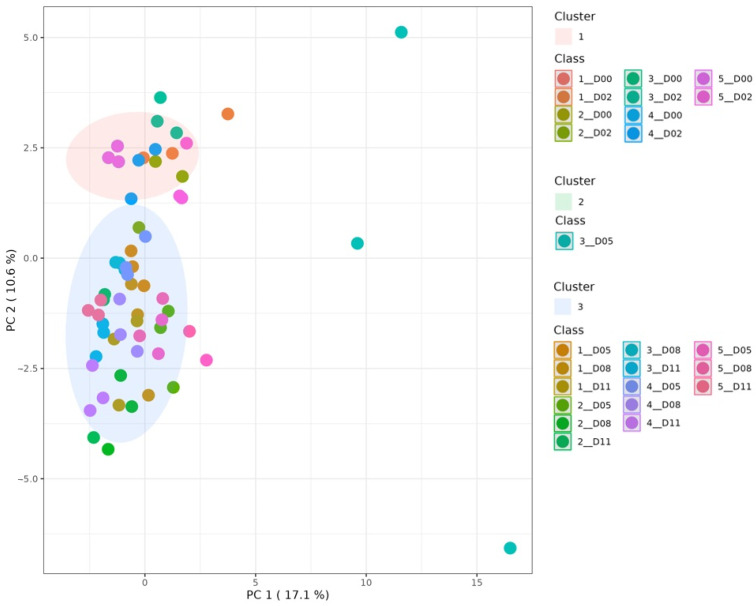This screenshot has height=606, width=756.
Task: Select the 3__D08 legend swatch
Action: [x=632, y=350]
